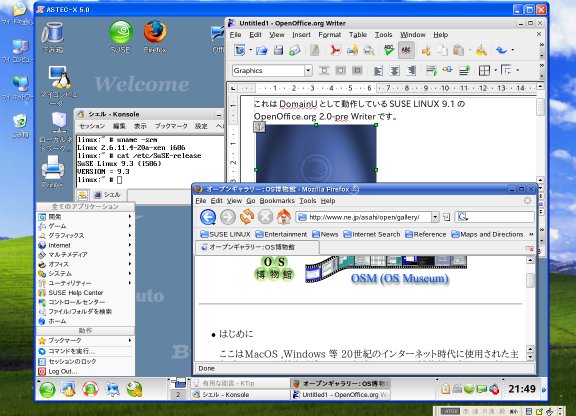
Task: Open the Table menu in Writer
Action: click(x=358, y=35)
